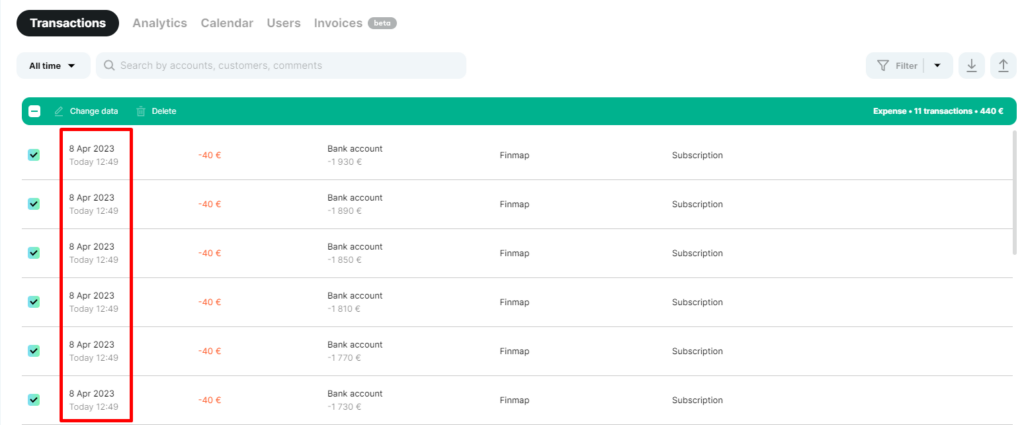1024x425 pixels.
Task: Click the beta badge next to Invoices
Action: (x=382, y=23)
